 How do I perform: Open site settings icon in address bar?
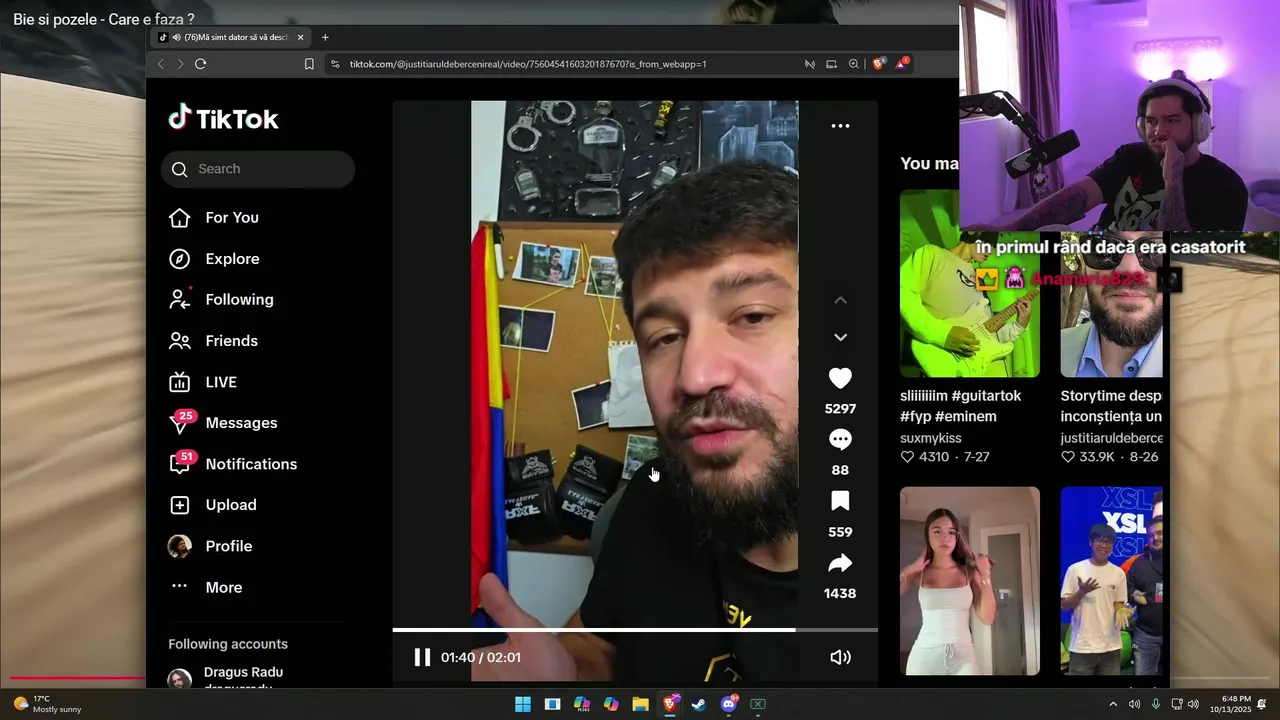334,64
